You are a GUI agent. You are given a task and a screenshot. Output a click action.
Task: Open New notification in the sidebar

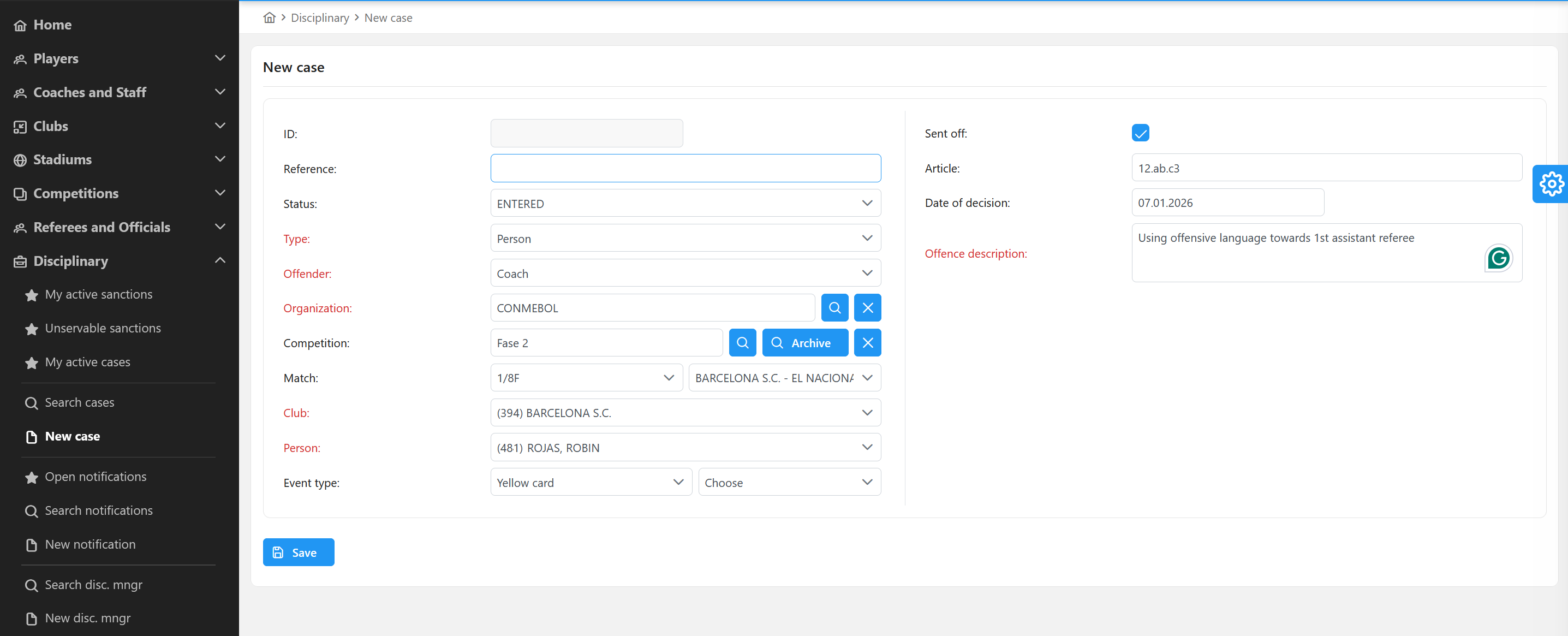coord(90,545)
